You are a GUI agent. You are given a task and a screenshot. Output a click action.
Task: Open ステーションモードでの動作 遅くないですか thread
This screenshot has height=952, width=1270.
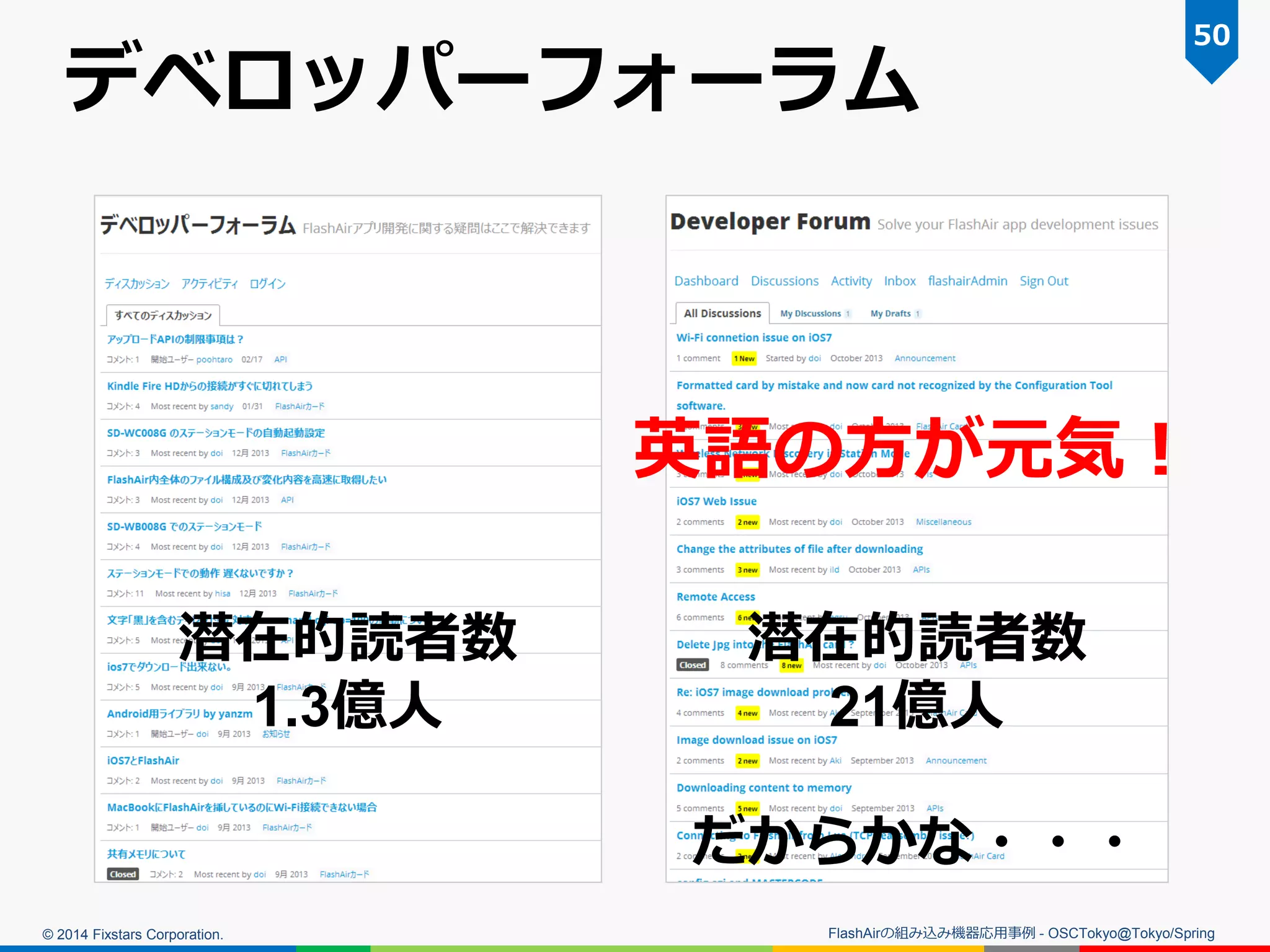coord(200,573)
